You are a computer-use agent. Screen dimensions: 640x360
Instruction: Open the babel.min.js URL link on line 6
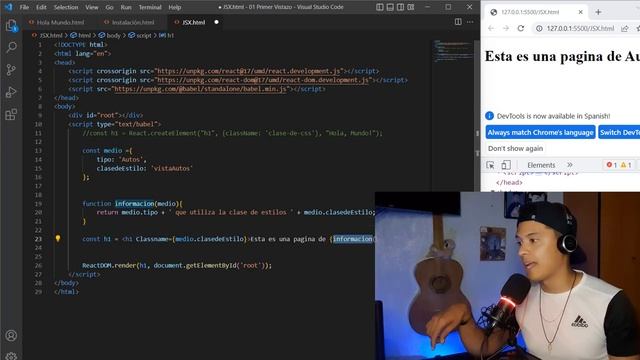point(201,89)
